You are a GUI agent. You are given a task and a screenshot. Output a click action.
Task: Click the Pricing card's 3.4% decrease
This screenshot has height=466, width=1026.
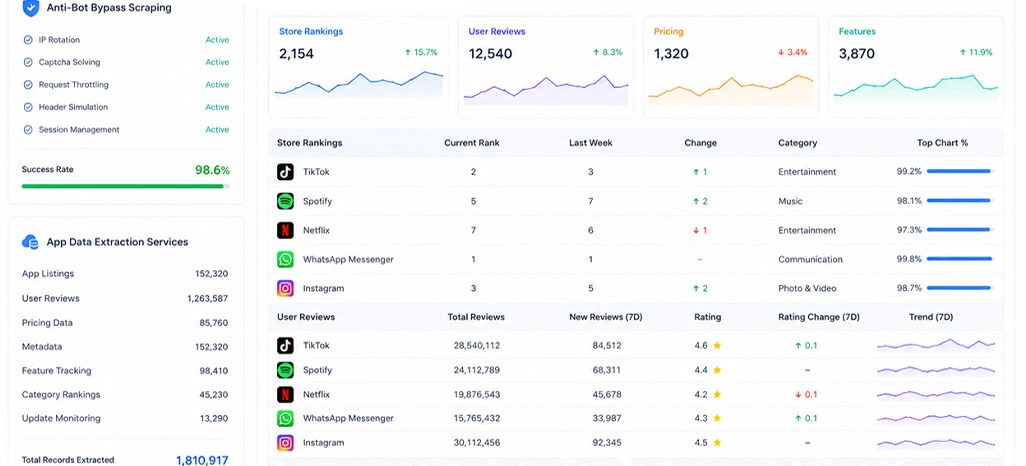(x=792, y=52)
